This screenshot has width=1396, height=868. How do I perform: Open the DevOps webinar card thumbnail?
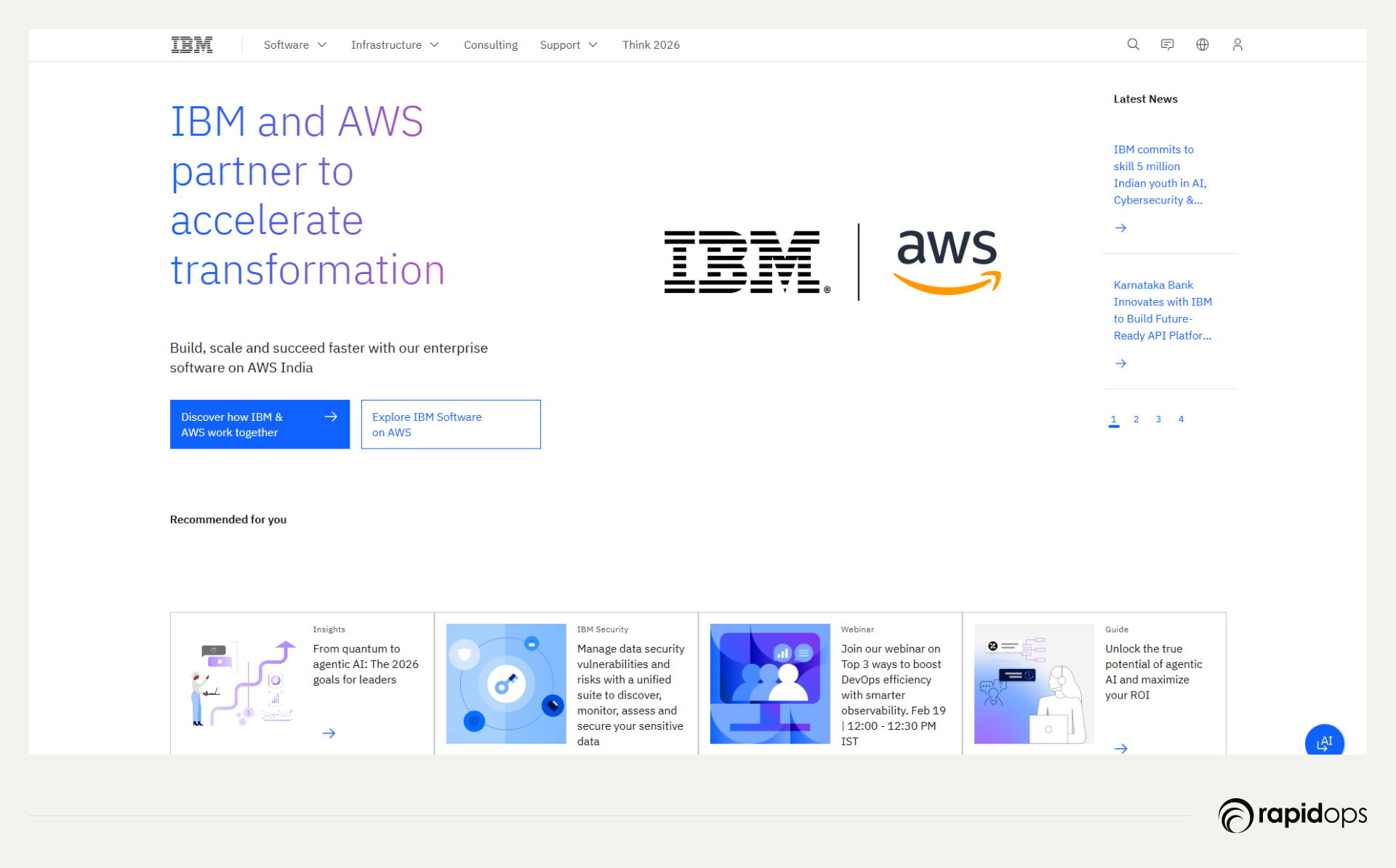(770, 683)
